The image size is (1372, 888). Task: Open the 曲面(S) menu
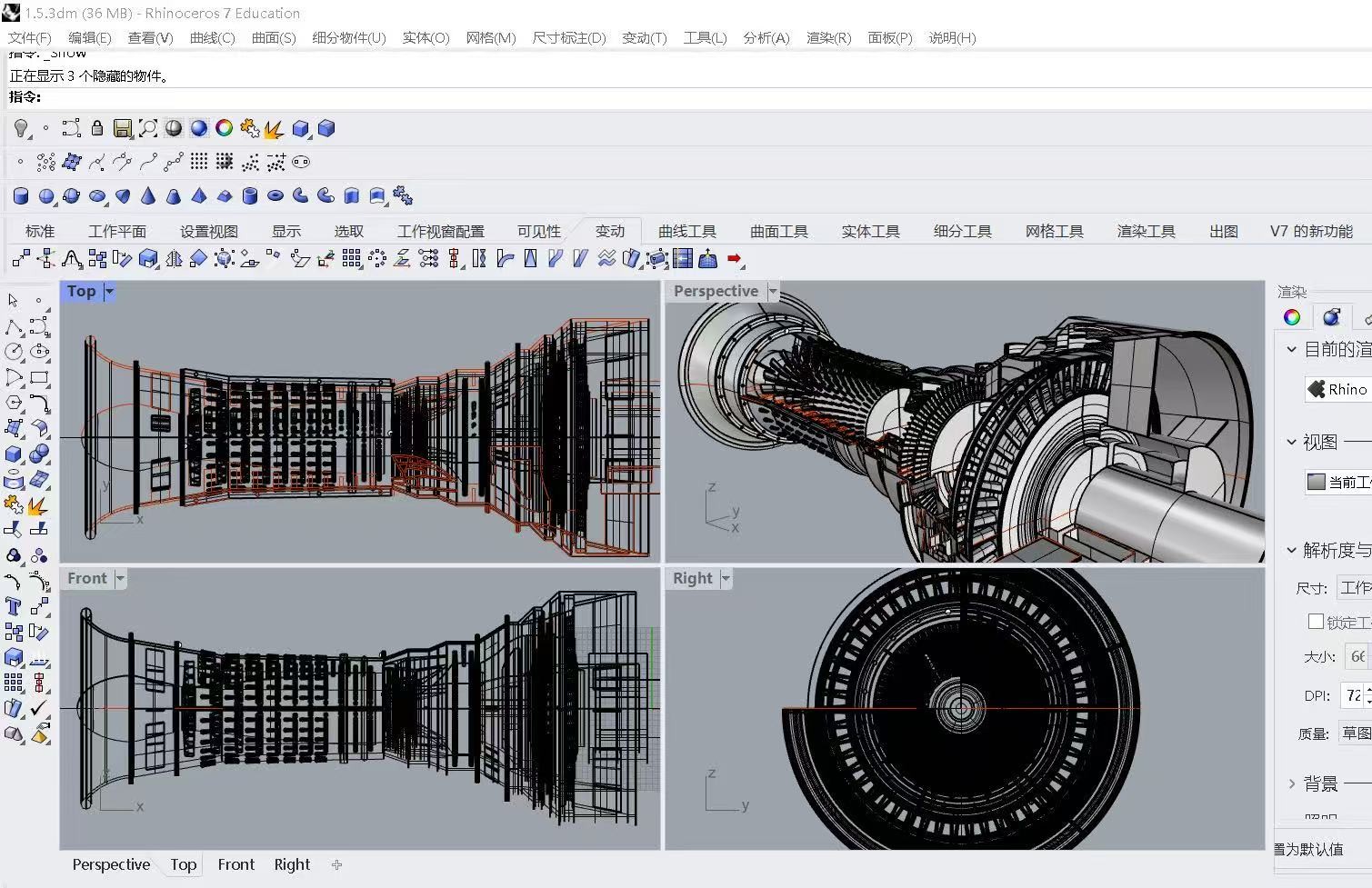pyautogui.click(x=274, y=37)
